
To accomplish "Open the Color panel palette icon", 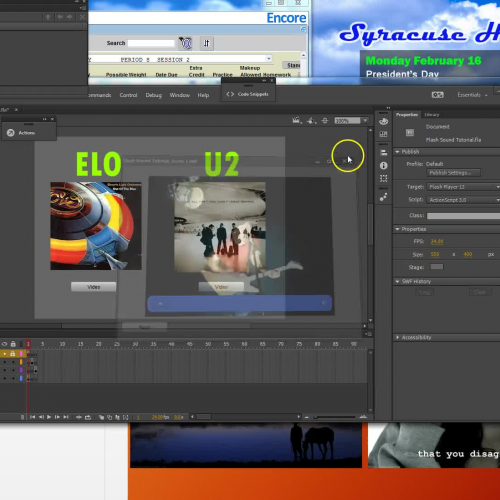I will (384, 121).
